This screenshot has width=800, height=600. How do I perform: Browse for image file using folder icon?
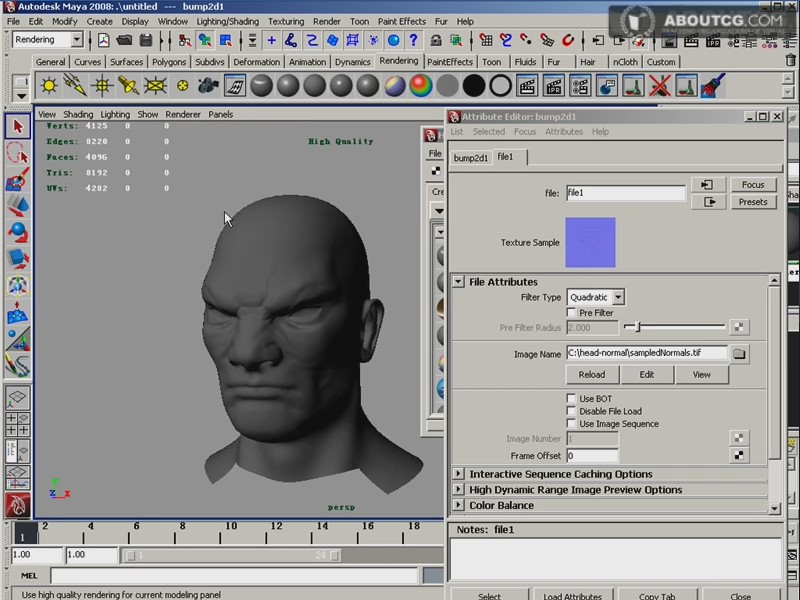click(739, 354)
